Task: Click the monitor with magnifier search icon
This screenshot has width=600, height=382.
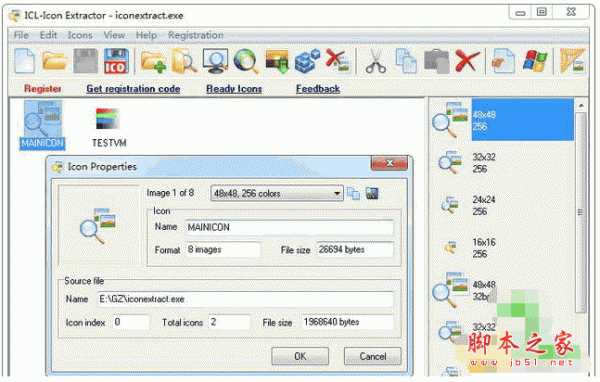Action: pos(215,61)
